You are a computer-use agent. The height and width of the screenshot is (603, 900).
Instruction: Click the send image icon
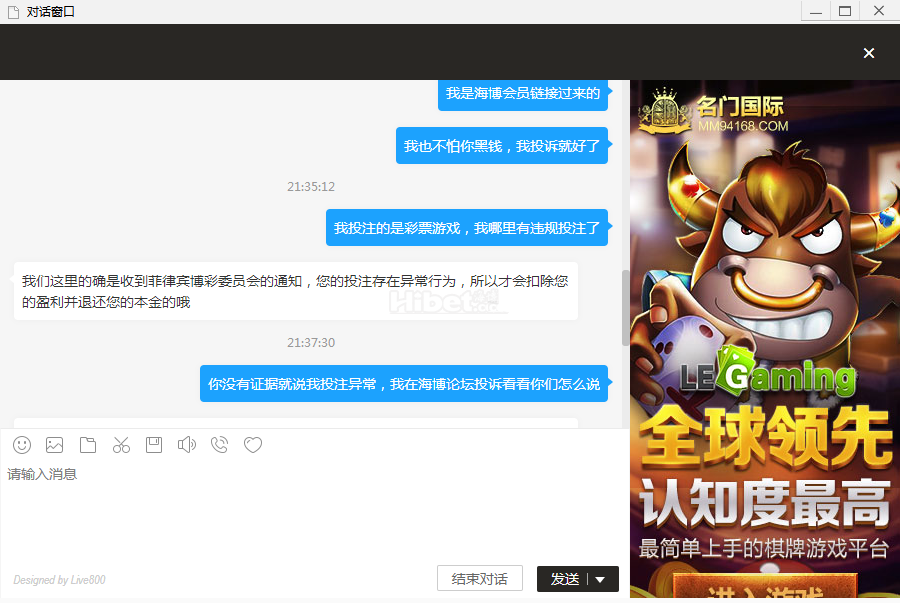pyautogui.click(x=55, y=445)
